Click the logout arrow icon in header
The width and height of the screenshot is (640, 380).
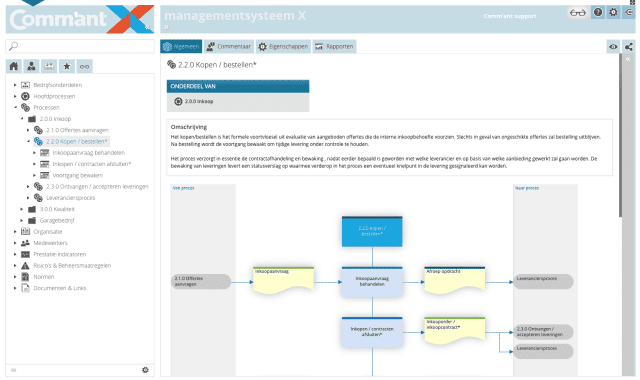[x=629, y=13]
